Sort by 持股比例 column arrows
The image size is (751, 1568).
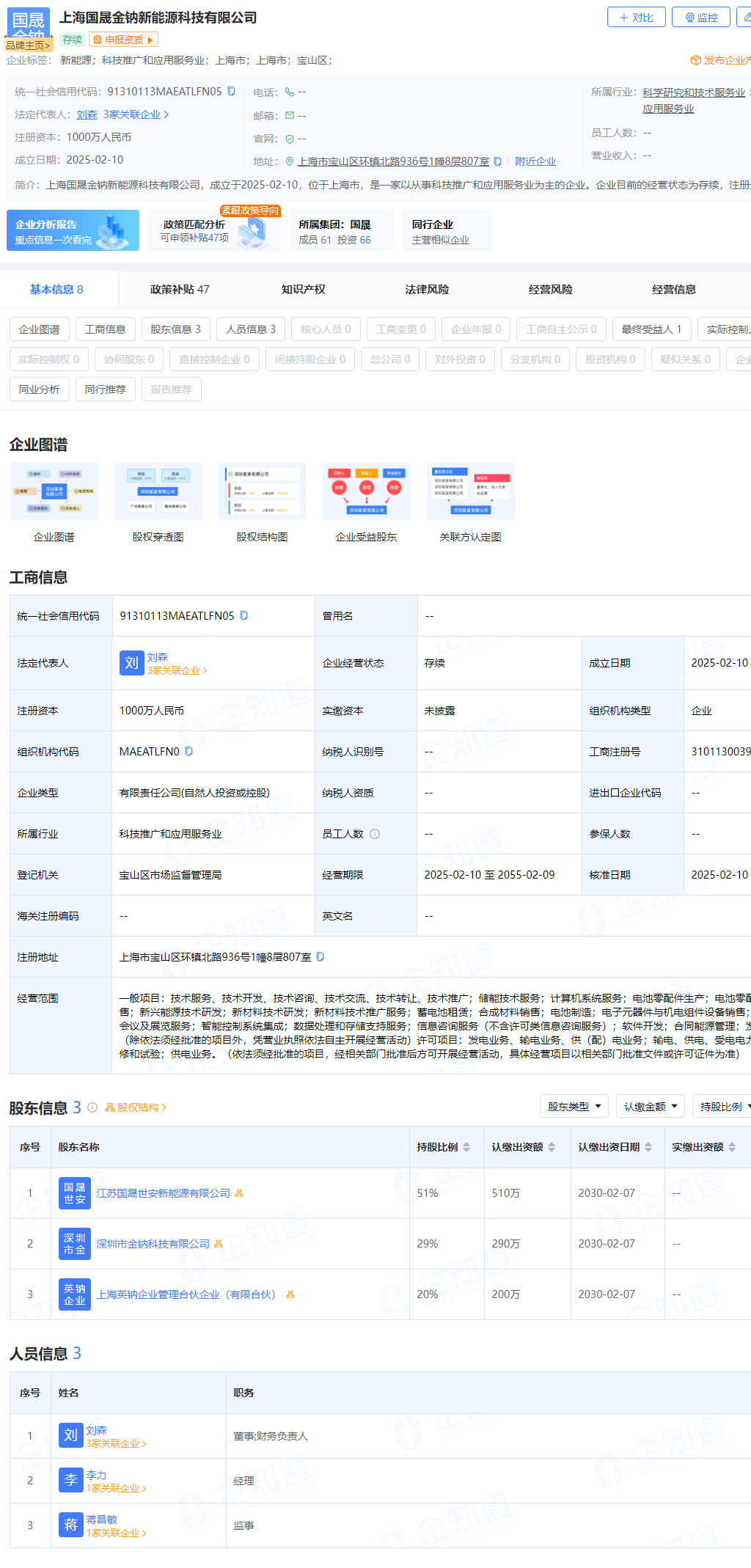click(466, 1147)
